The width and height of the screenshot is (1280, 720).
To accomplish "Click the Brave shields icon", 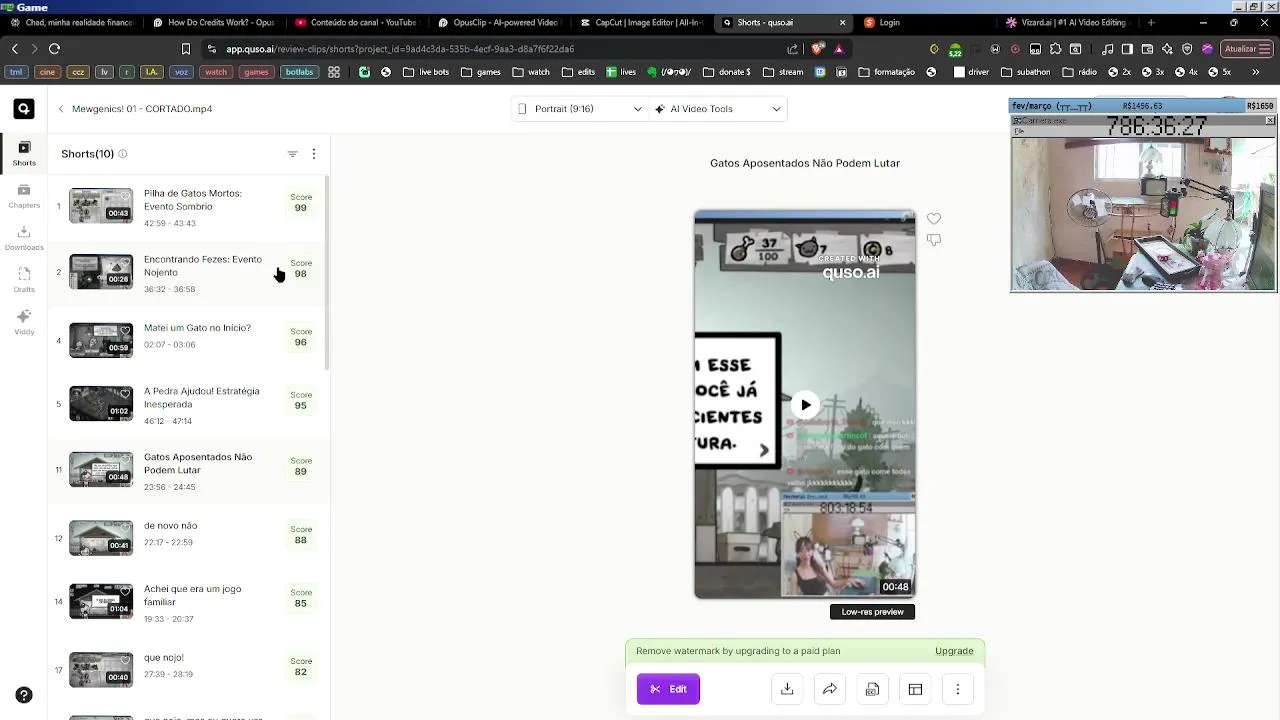I will tap(819, 48).
